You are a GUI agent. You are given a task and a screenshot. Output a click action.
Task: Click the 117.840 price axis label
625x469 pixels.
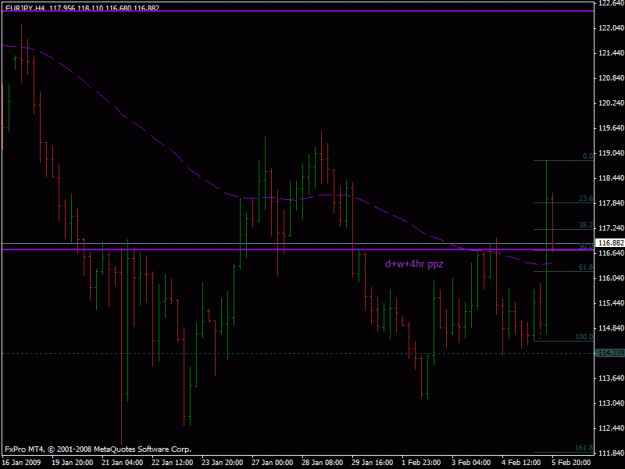pyautogui.click(x=611, y=203)
